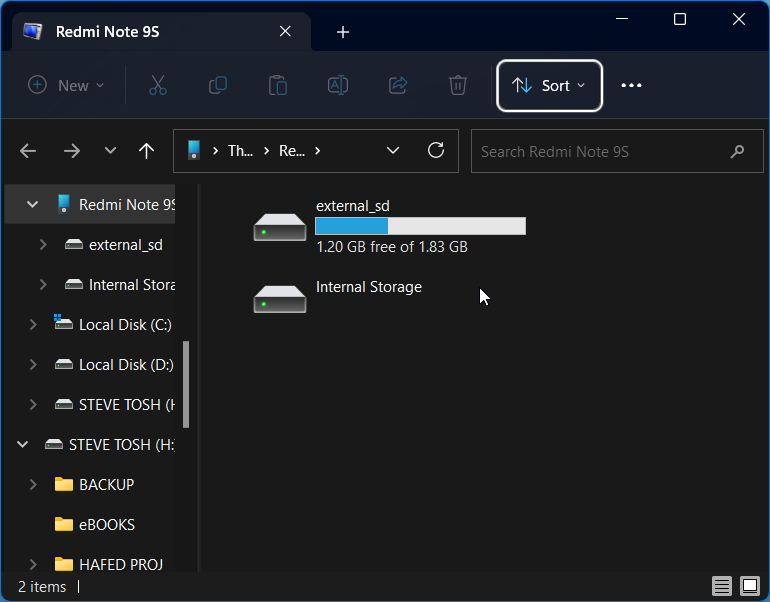Screen dimensions: 770x602
Task: Open recent locations chevron dropdown
Action: coord(110,151)
